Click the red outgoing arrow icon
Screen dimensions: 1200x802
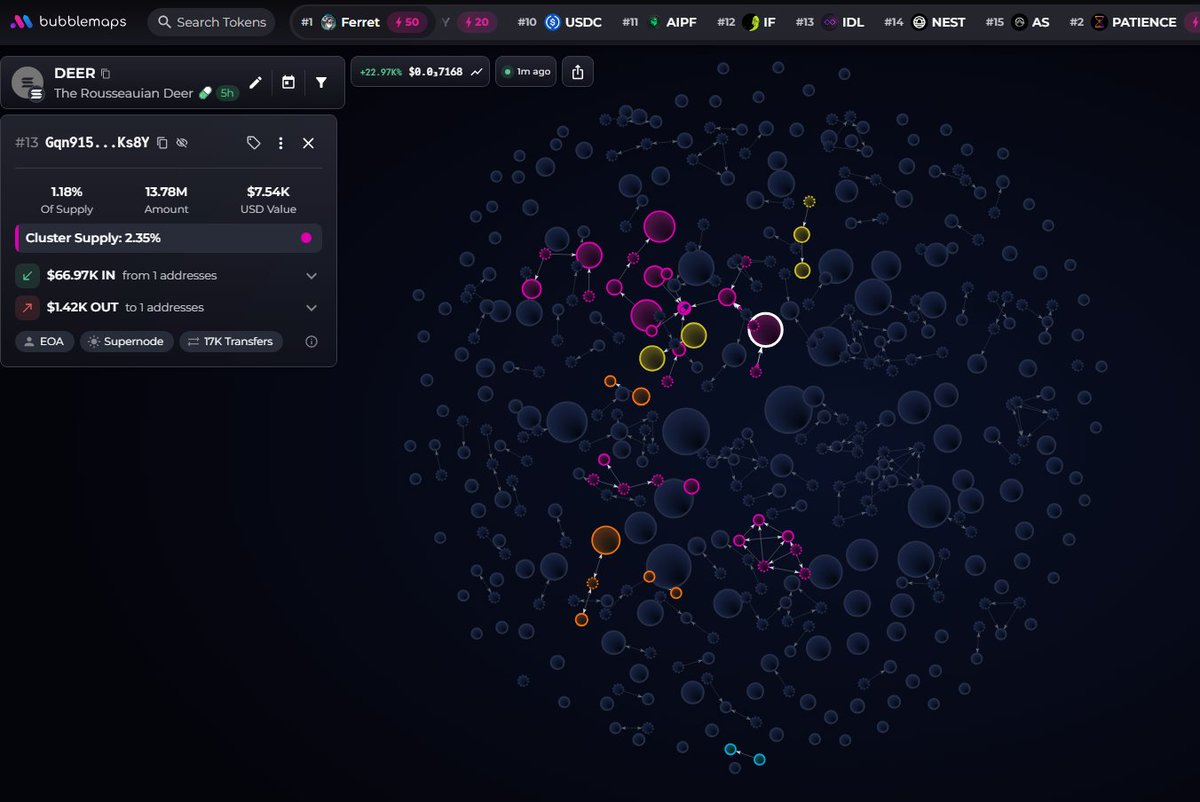(x=27, y=308)
